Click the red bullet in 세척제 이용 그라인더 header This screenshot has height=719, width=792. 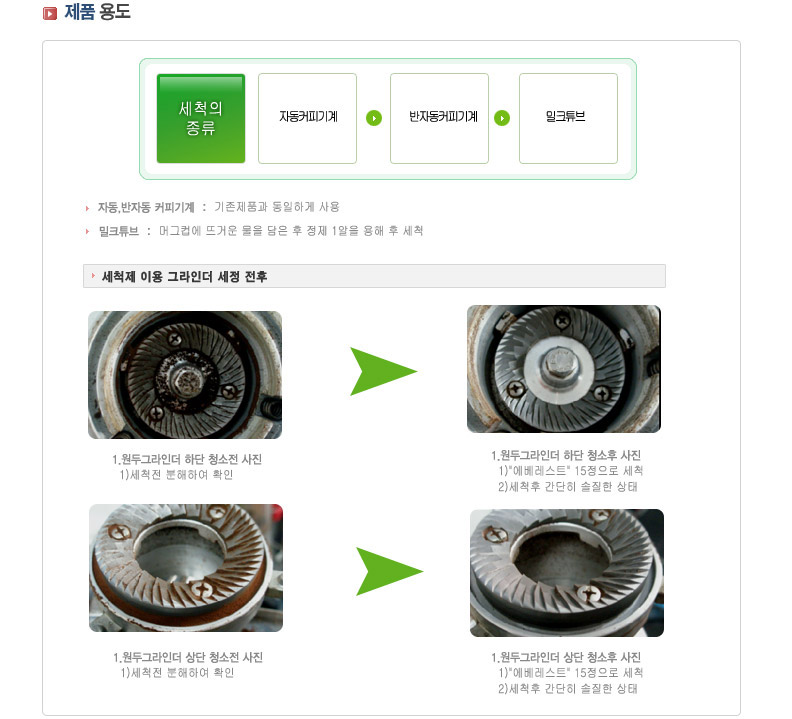(x=93, y=276)
